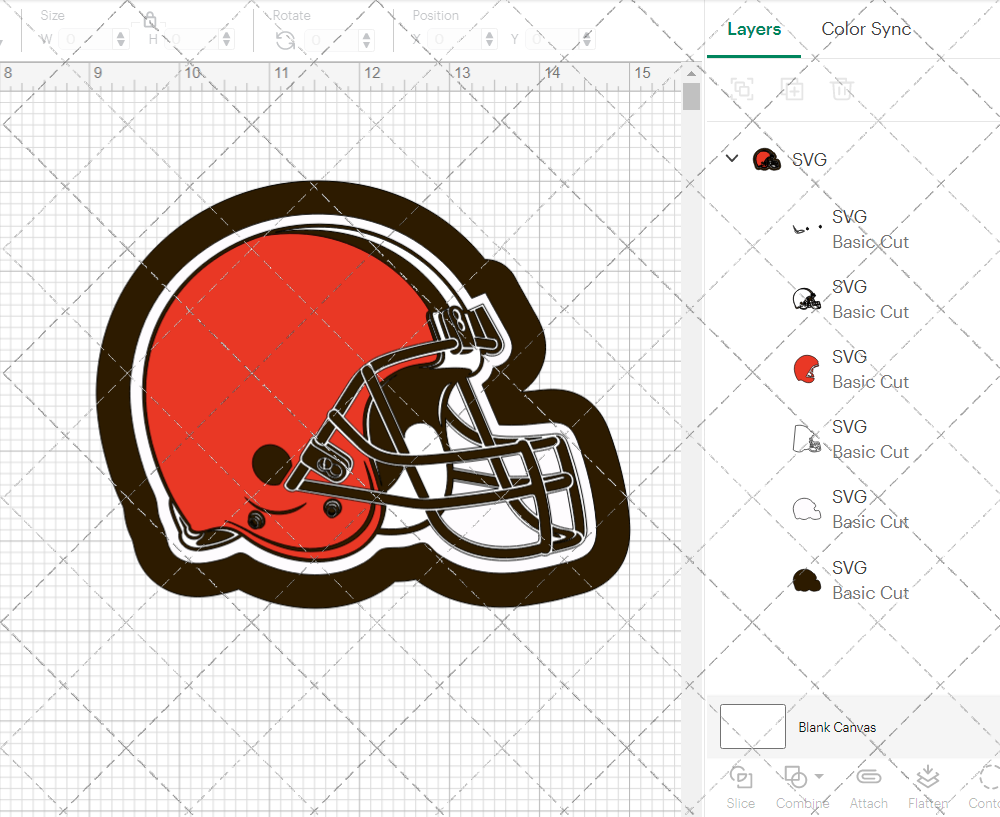
Task: Select the top SVG group helmet thumbnail
Action: point(767,159)
